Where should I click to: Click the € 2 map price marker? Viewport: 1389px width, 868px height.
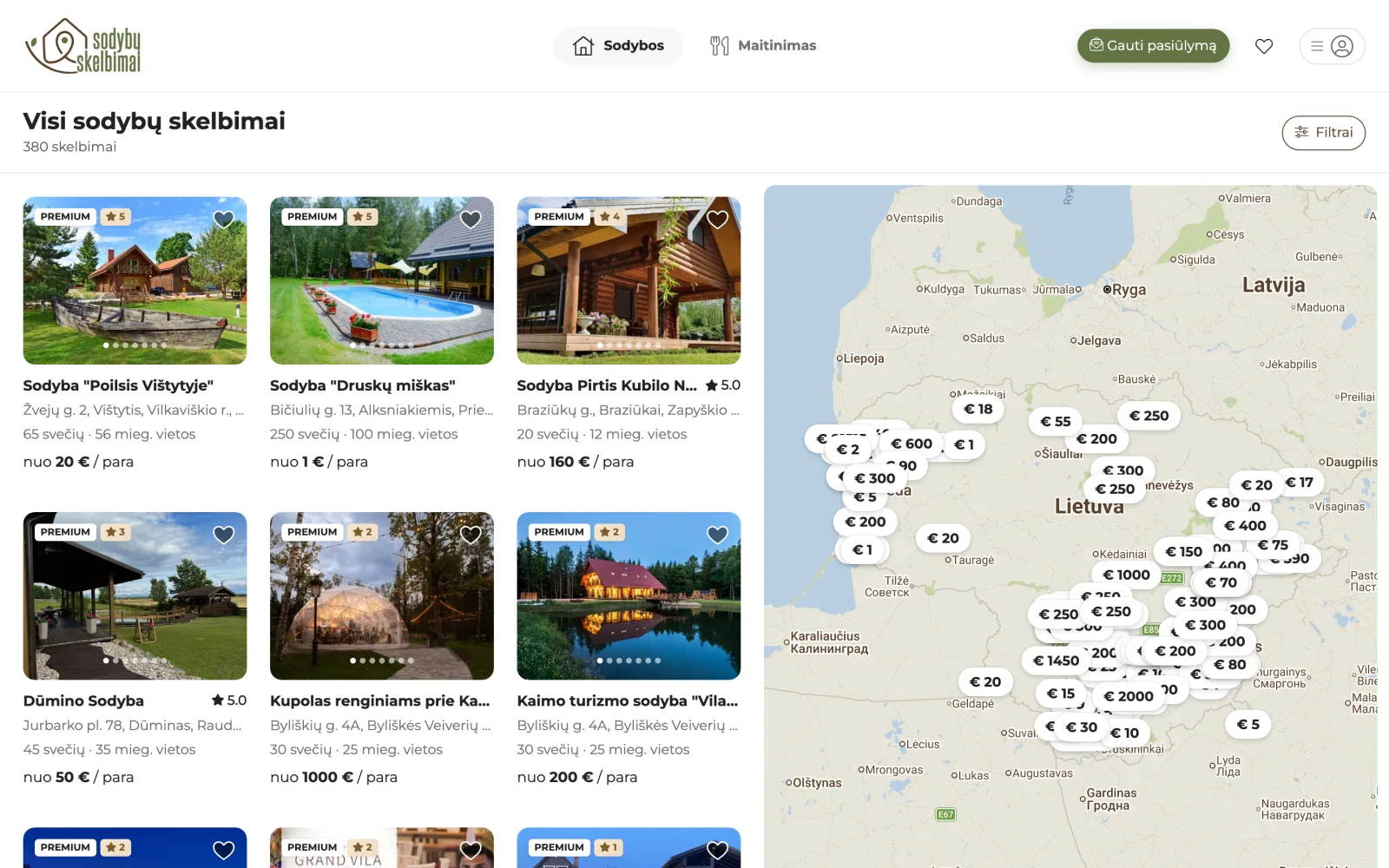point(848,449)
